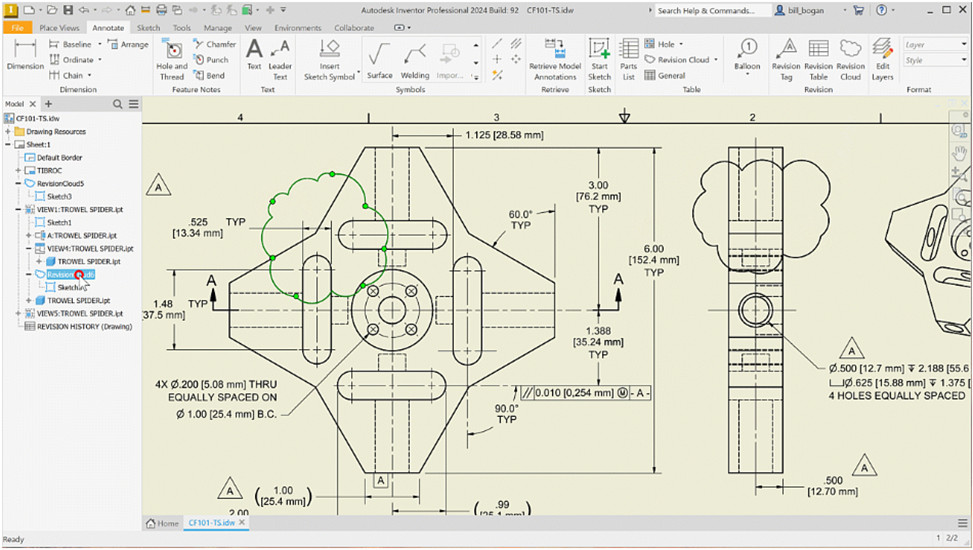Click the Arrange dimensions tool

tap(128, 44)
